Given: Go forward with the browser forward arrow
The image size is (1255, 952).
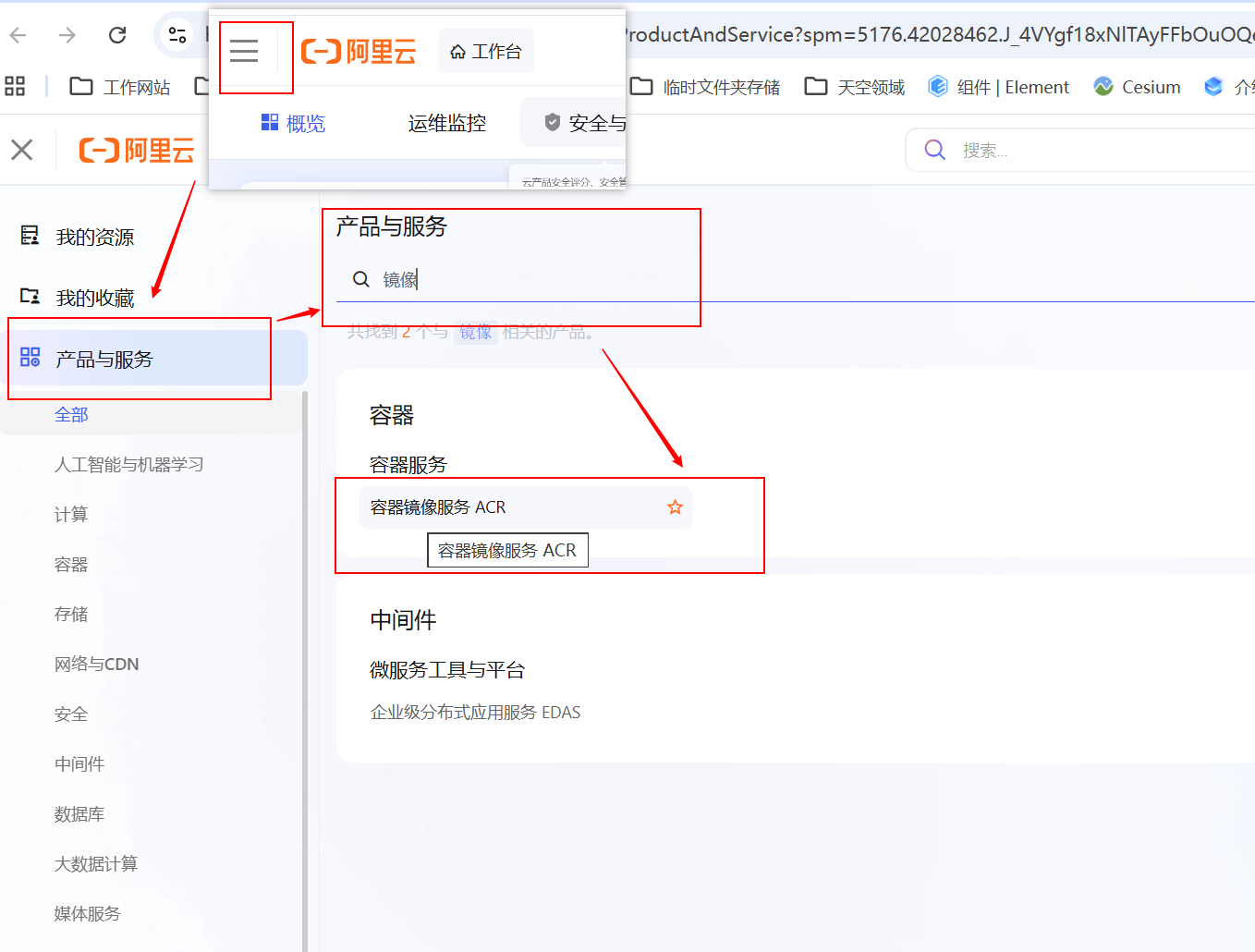Looking at the screenshot, I should coord(67,35).
